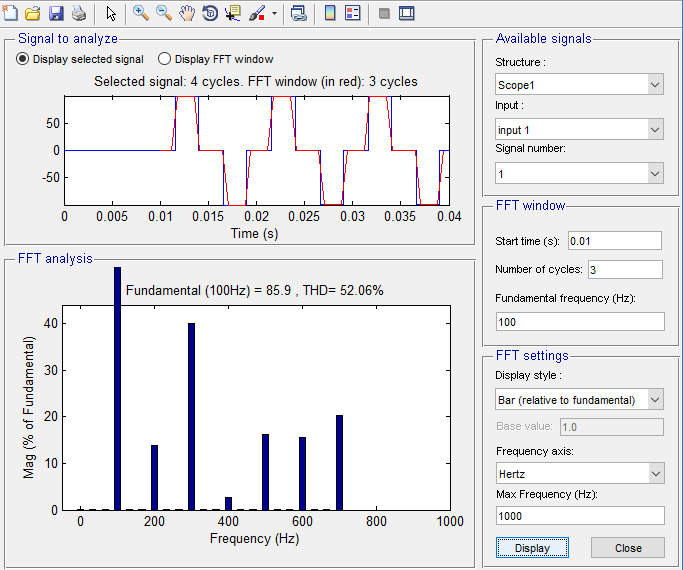
Task: Save the figure using the floppy disk icon
Action: [x=56, y=14]
